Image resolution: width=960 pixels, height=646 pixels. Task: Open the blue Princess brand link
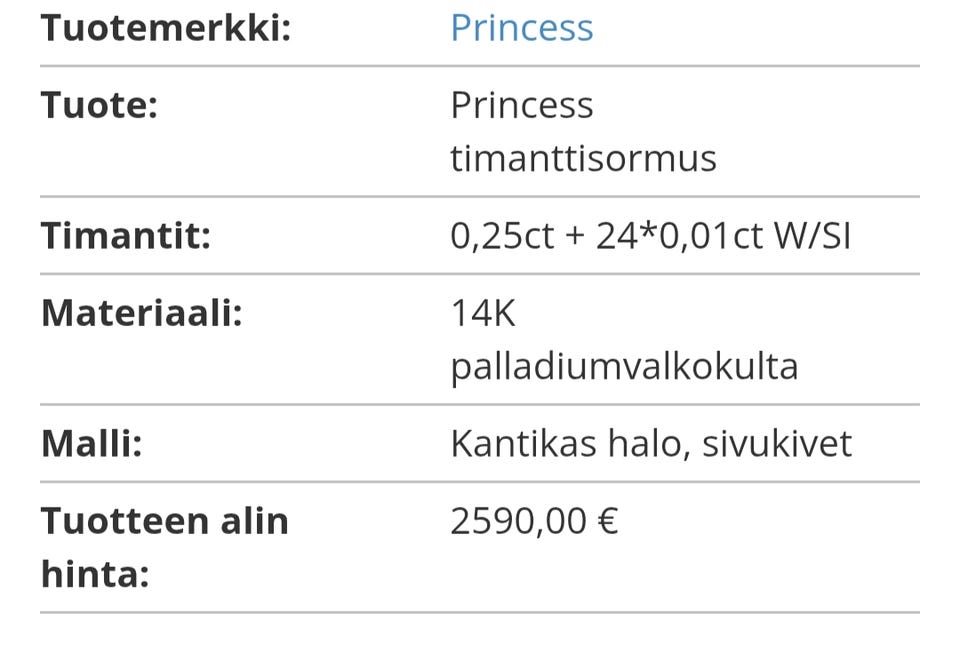tap(521, 28)
